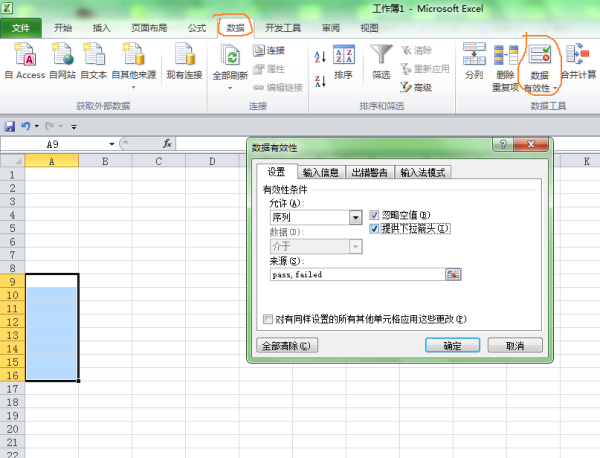
Task: Switch to the 出错警告 tab
Action: (369, 172)
